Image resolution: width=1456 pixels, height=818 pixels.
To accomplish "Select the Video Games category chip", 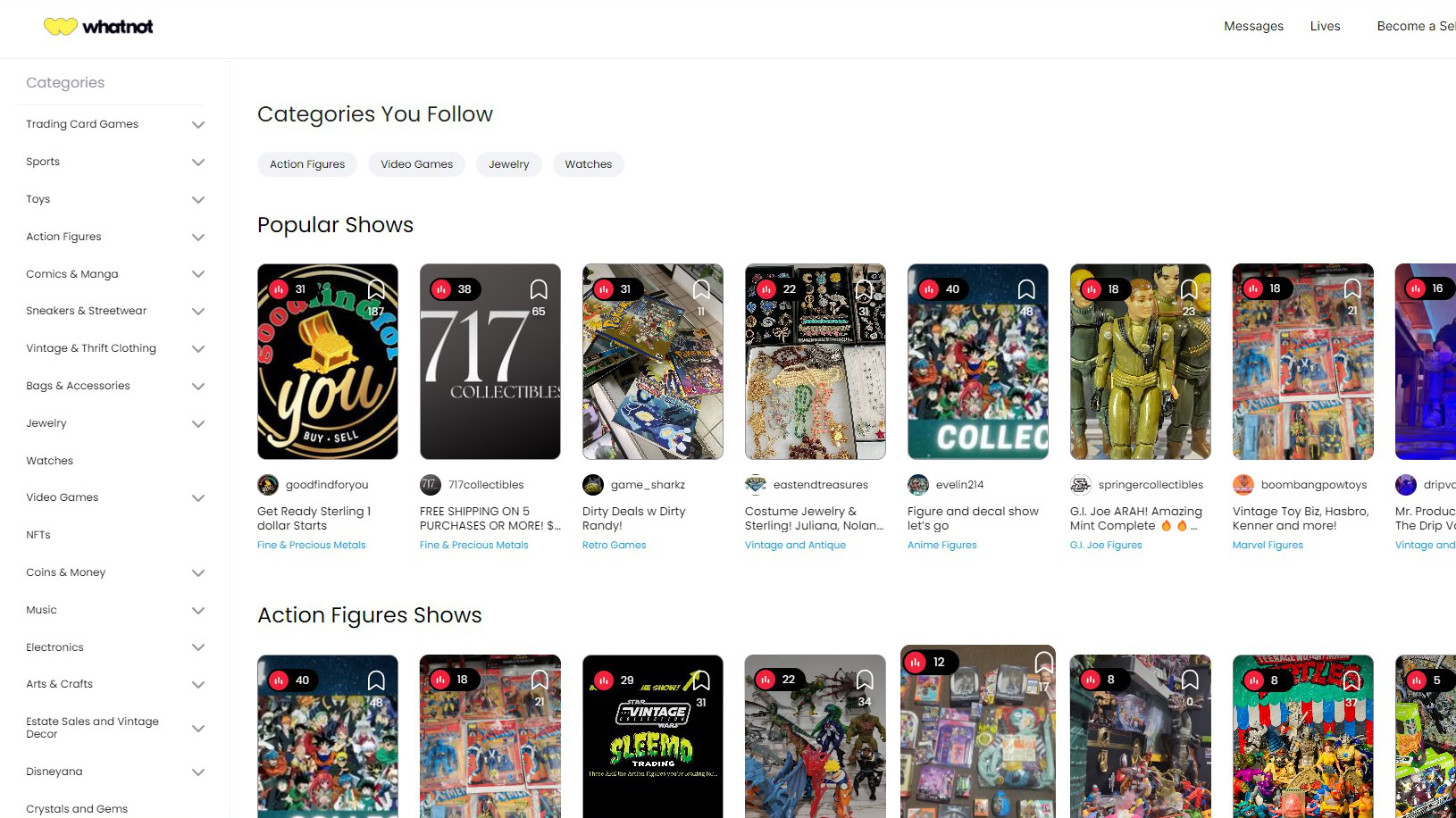I will click(416, 164).
